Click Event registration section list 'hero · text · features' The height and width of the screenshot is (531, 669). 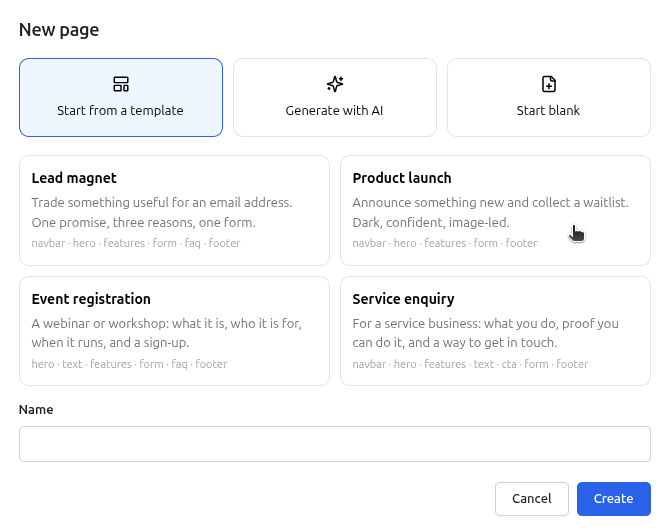click(129, 364)
